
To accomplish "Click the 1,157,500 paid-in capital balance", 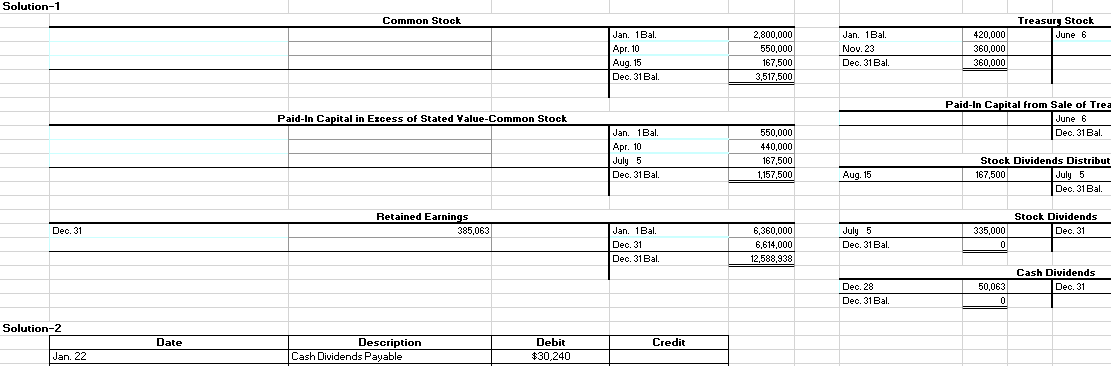I will coord(762,174).
